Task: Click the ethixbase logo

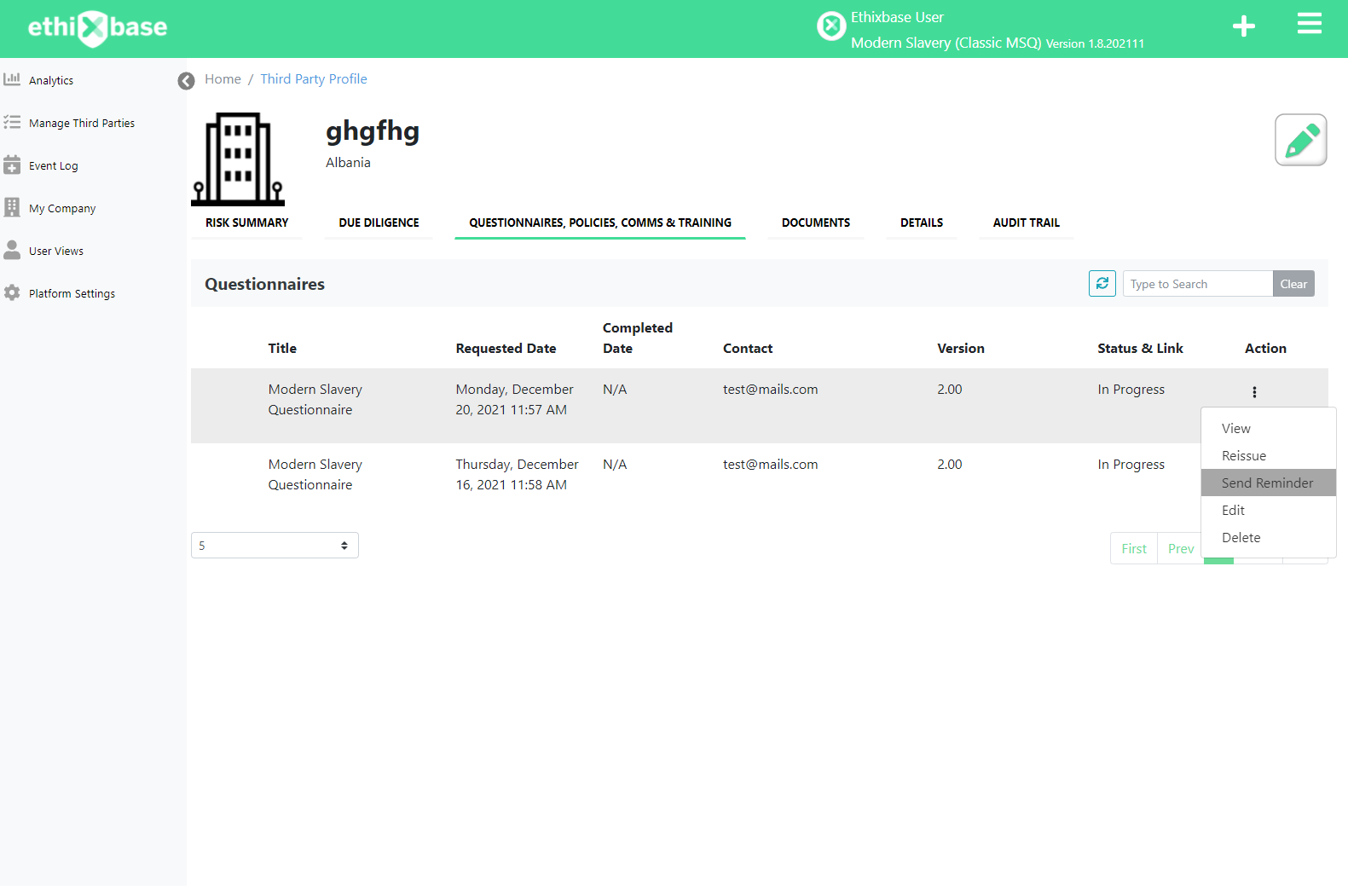Action: pyautogui.click(x=97, y=28)
